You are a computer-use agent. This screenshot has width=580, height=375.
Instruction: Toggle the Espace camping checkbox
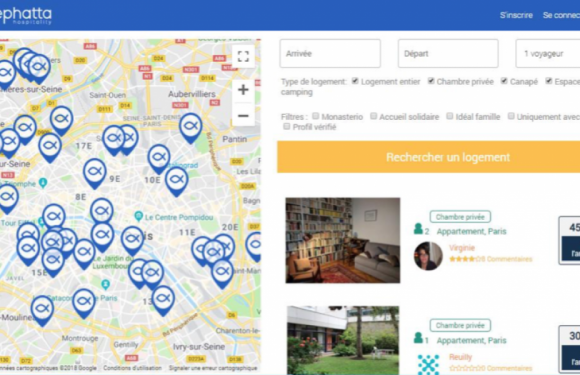pyautogui.click(x=549, y=81)
